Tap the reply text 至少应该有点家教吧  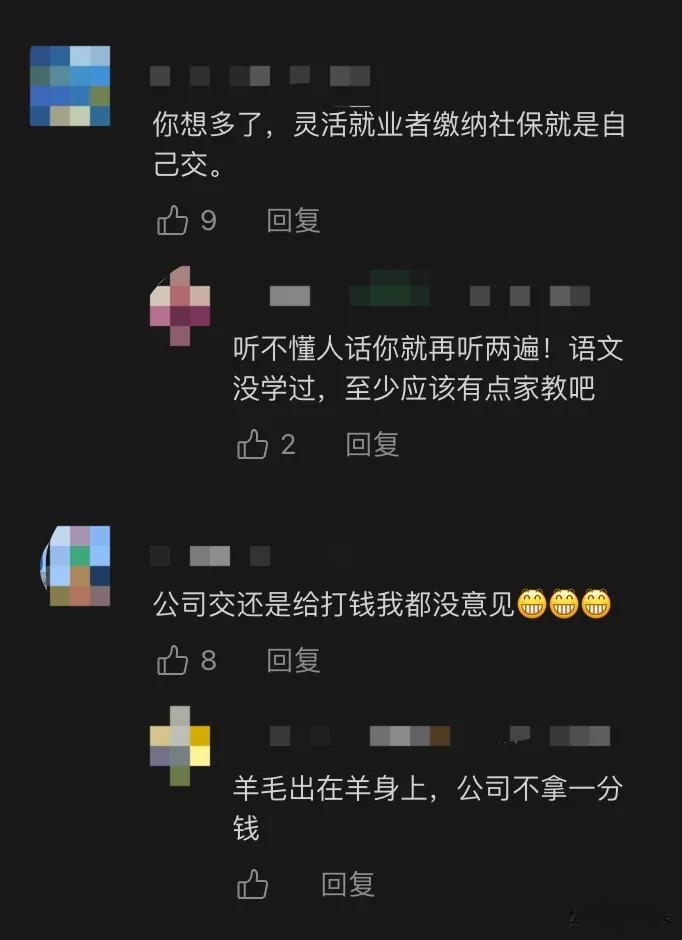pos(470,388)
